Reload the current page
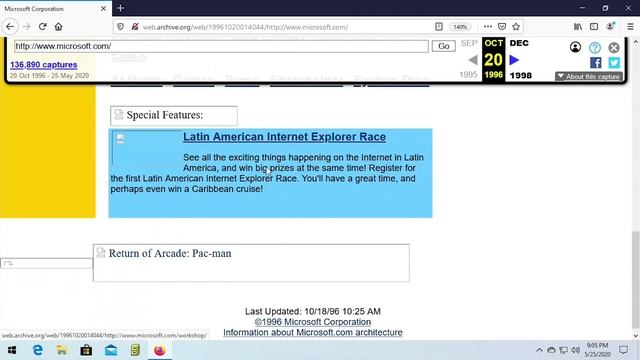This screenshot has width=640, height=360. (x=42, y=27)
